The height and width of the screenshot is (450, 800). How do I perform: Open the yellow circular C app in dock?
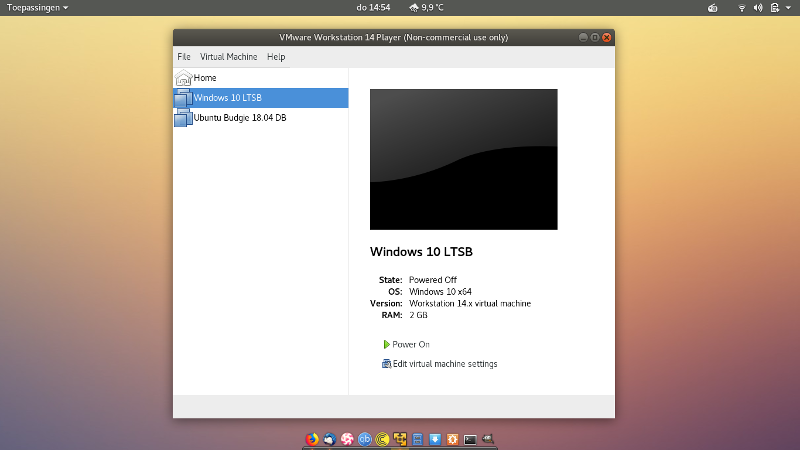[x=382, y=439]
